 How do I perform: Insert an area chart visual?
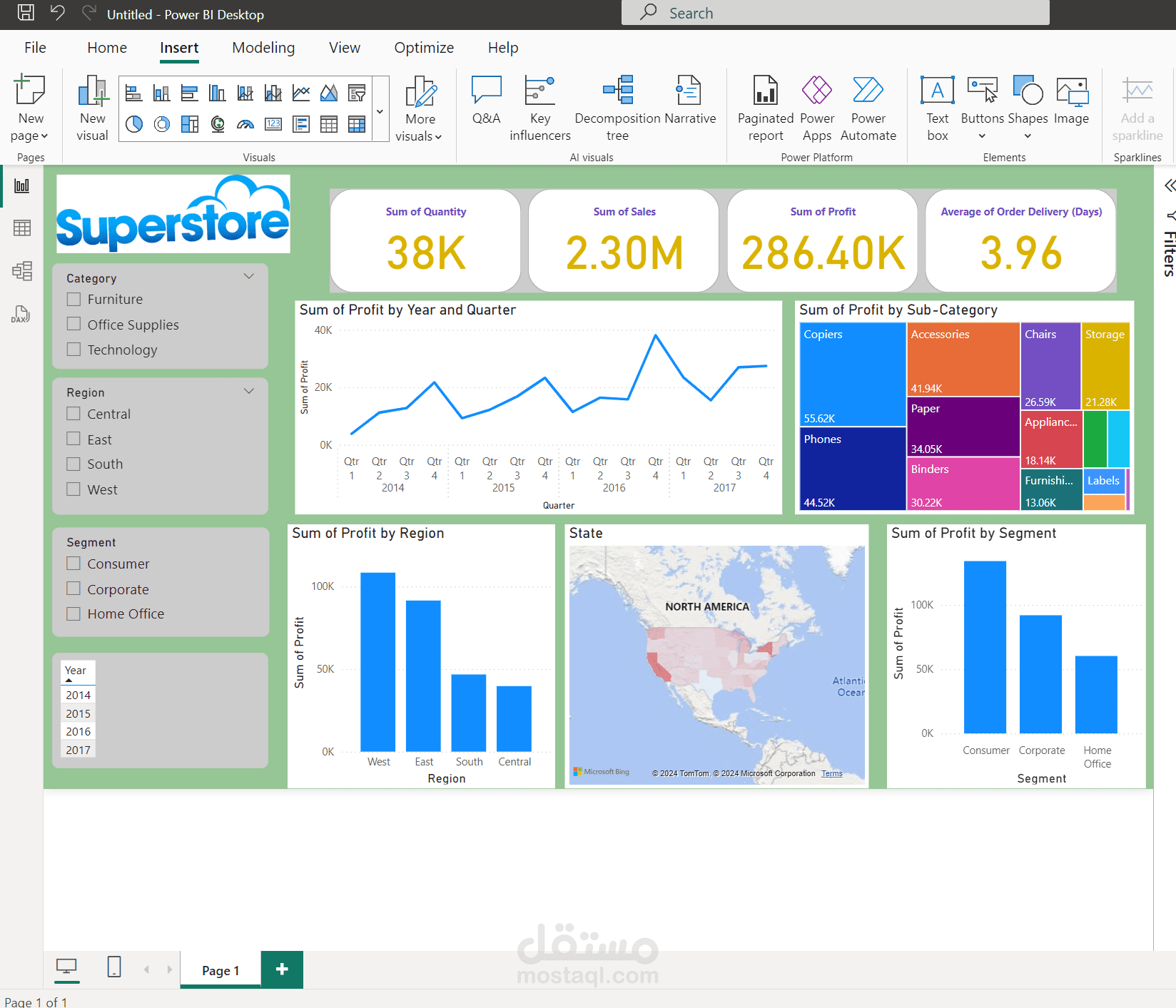pos(329,93)
